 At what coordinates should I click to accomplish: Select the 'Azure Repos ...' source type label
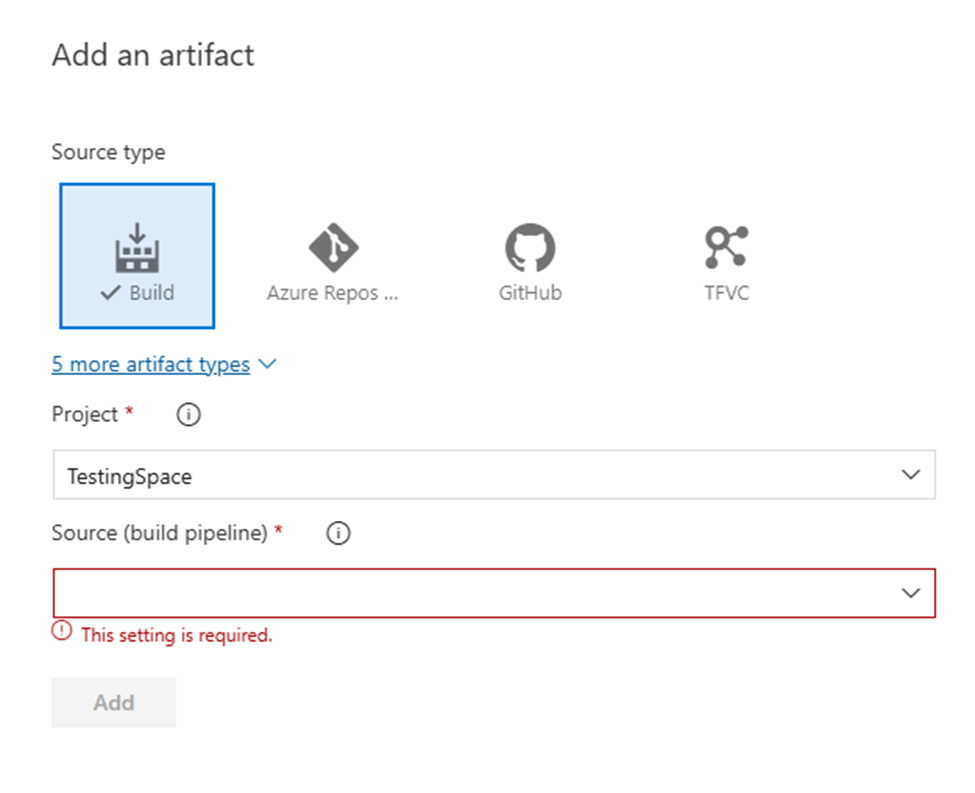pyautogui.click(x=332, y=294)
